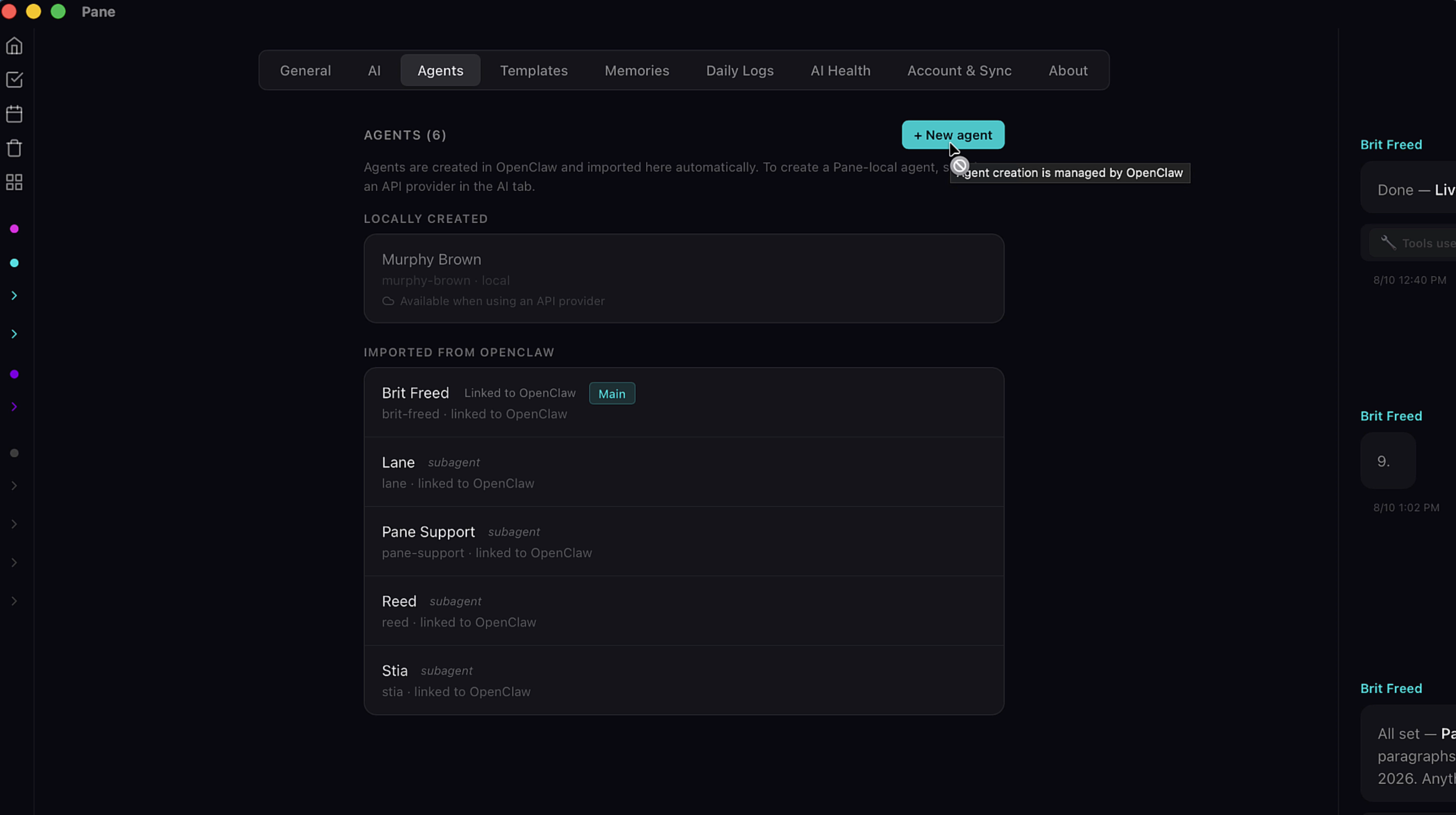1456x815 pixels.
Task: Switch to the Templates tab
Action: tap(533, 70)
